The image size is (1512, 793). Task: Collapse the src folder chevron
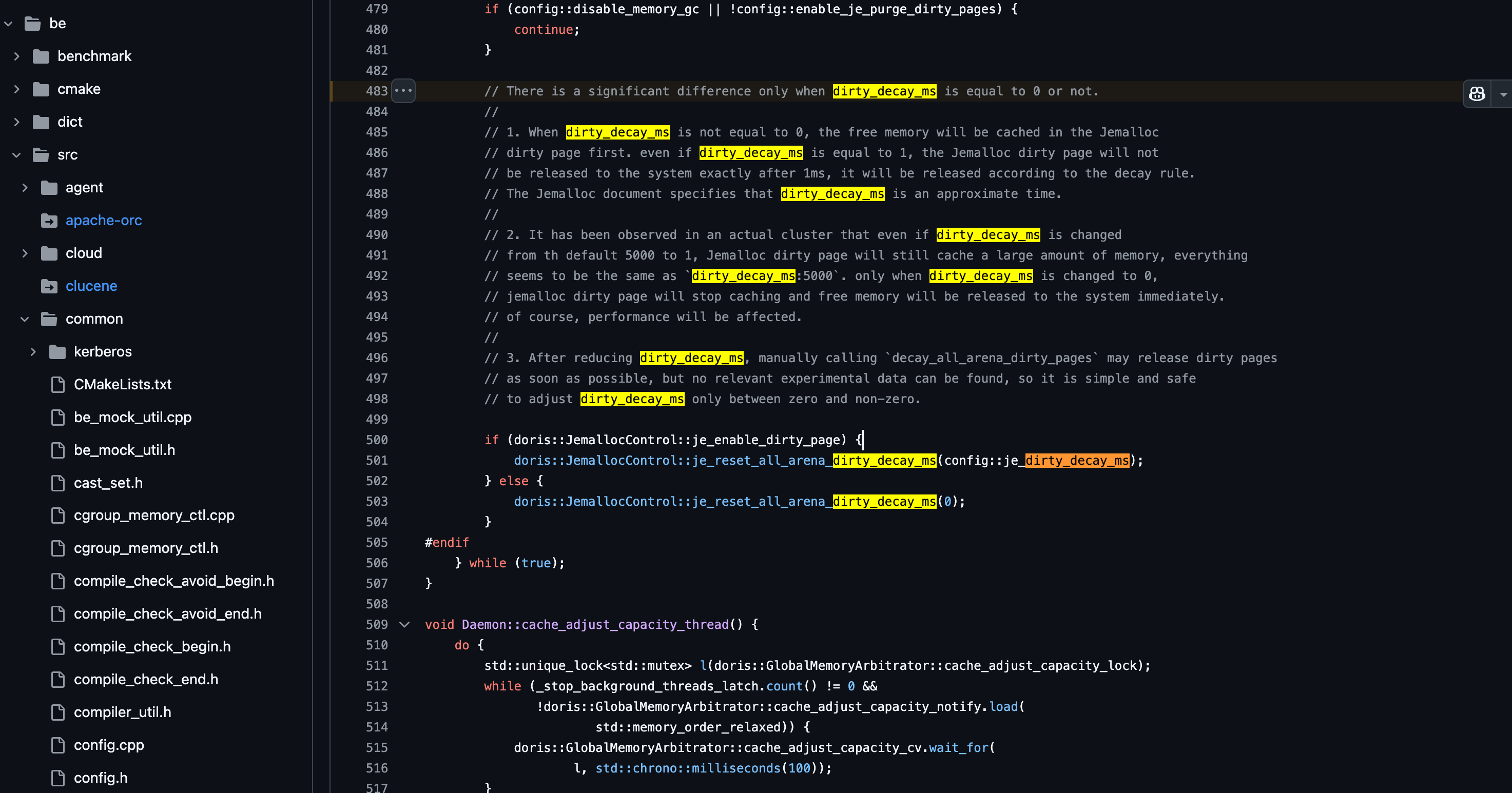point(16,155)
